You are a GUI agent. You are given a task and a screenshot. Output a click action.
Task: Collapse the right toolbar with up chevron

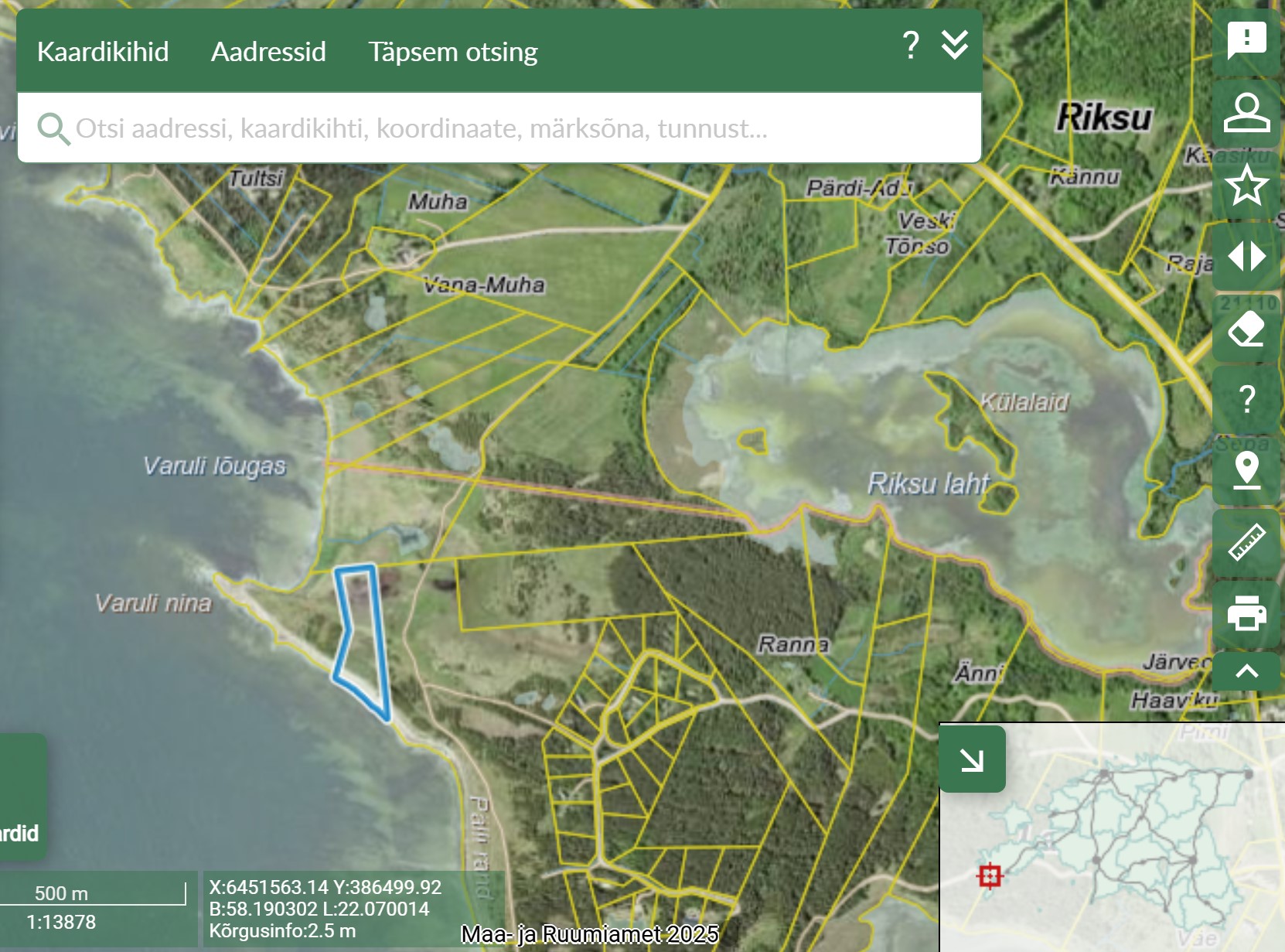1246,671
